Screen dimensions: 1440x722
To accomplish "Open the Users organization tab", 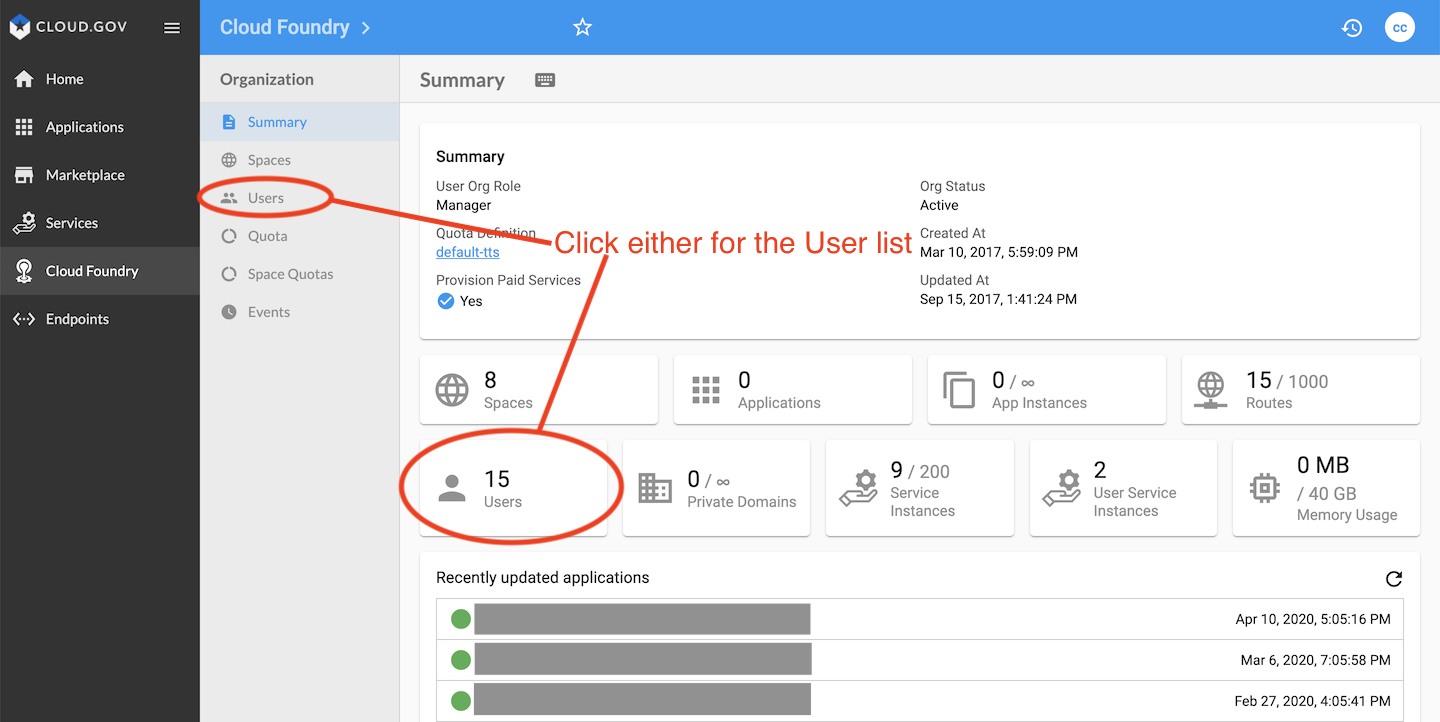I will (x=300, y=198).
